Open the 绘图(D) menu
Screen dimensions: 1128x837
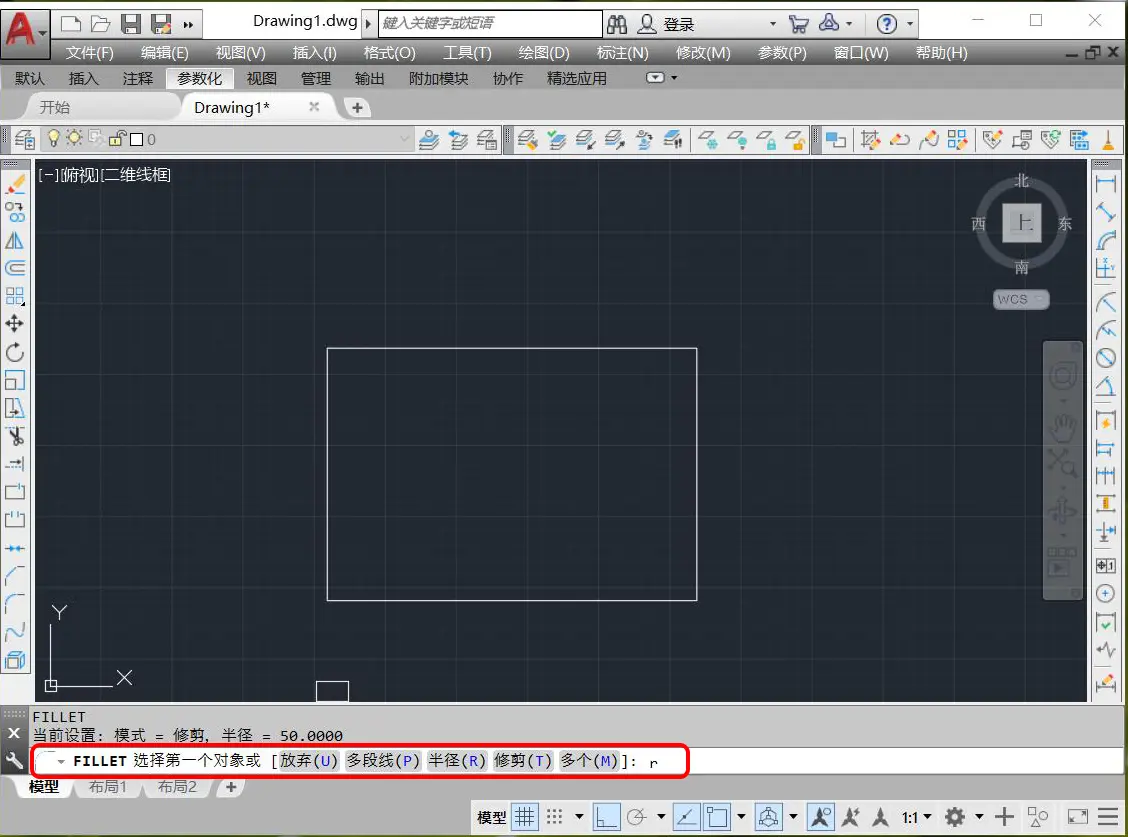pyautogui.click(x=544, y=53)
